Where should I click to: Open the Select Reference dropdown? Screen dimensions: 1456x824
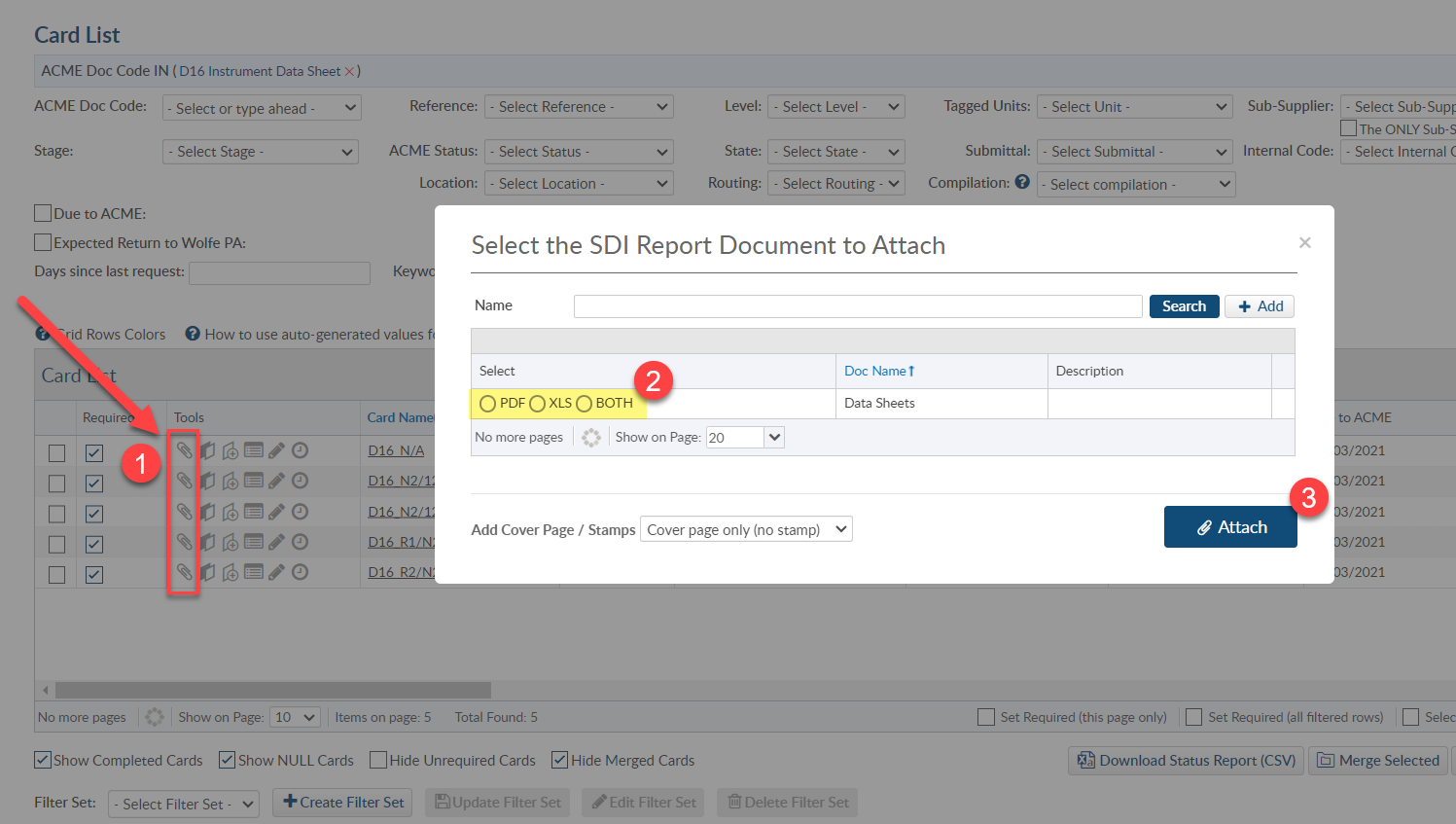pos(579,107)
